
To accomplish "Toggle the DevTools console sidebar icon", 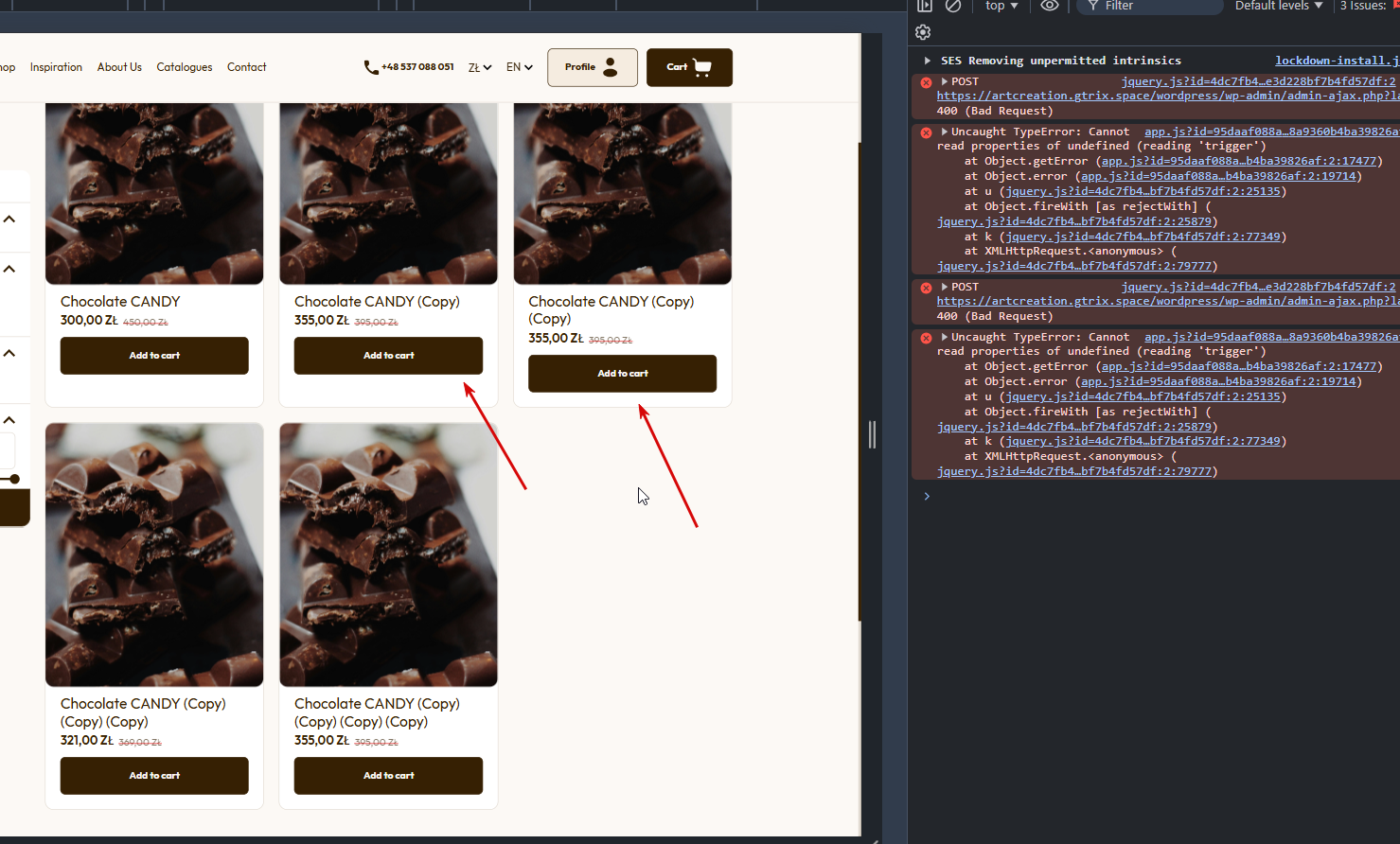I will click(x=925, y=6).
